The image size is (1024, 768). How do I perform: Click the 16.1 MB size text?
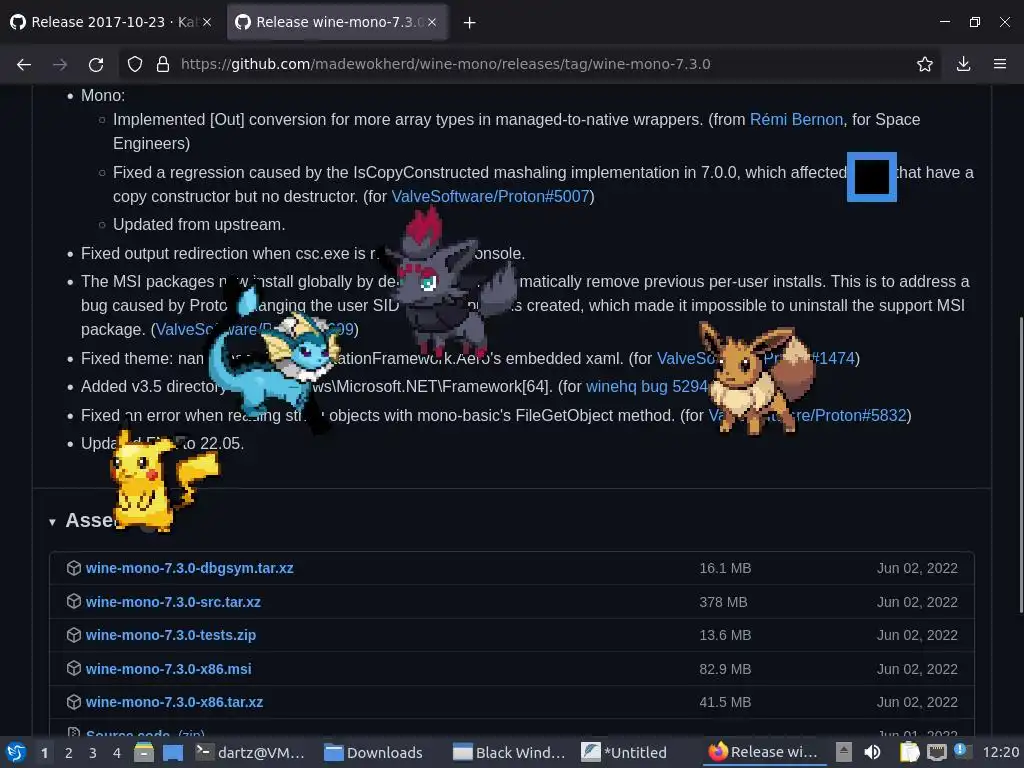tap(725, 568)
